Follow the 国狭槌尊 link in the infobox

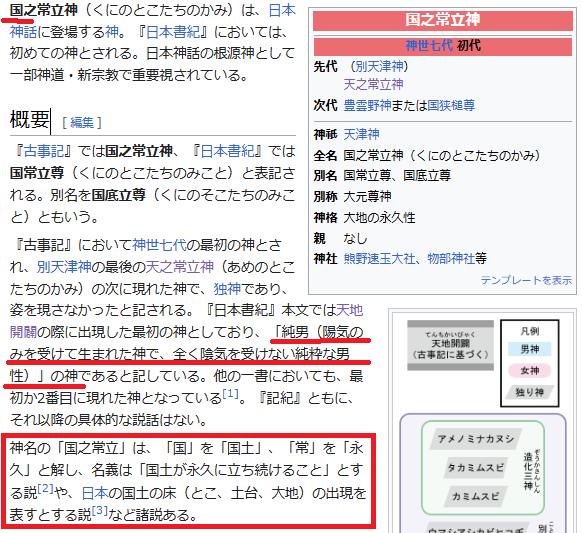coord(451,105)
